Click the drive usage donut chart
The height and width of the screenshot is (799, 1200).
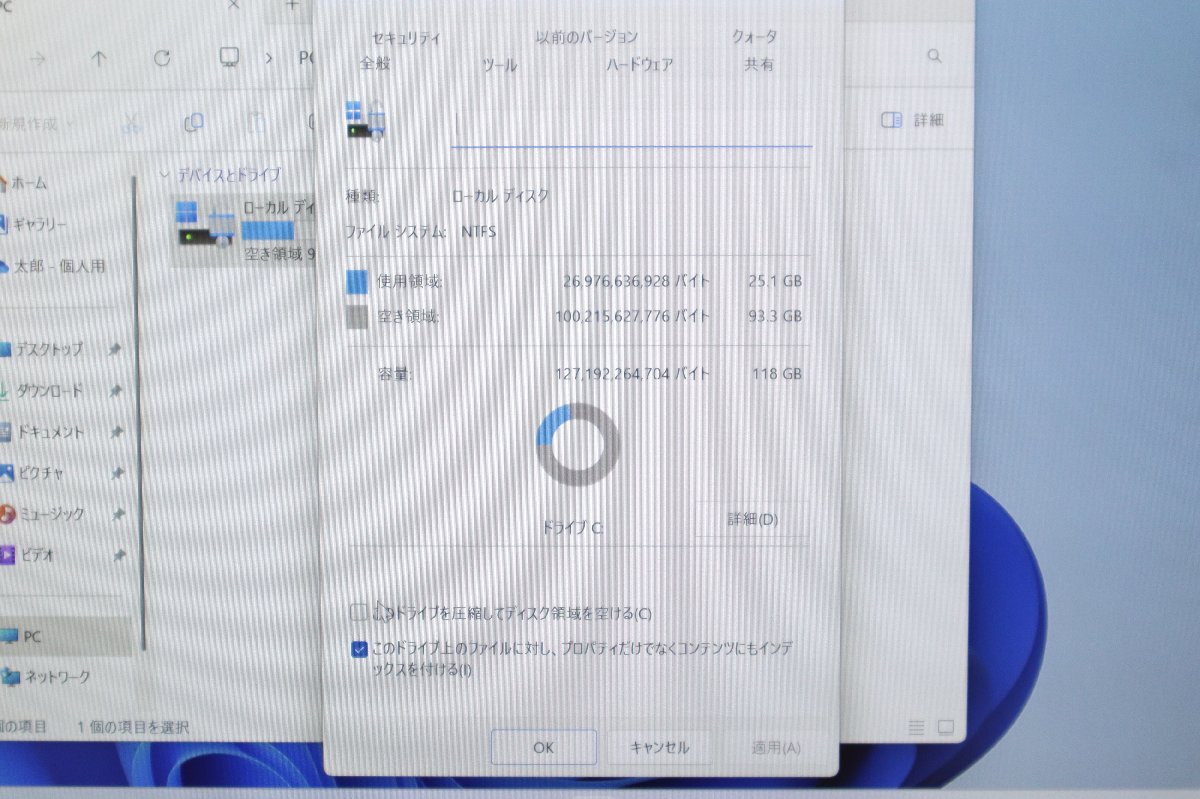coord(578,444)
